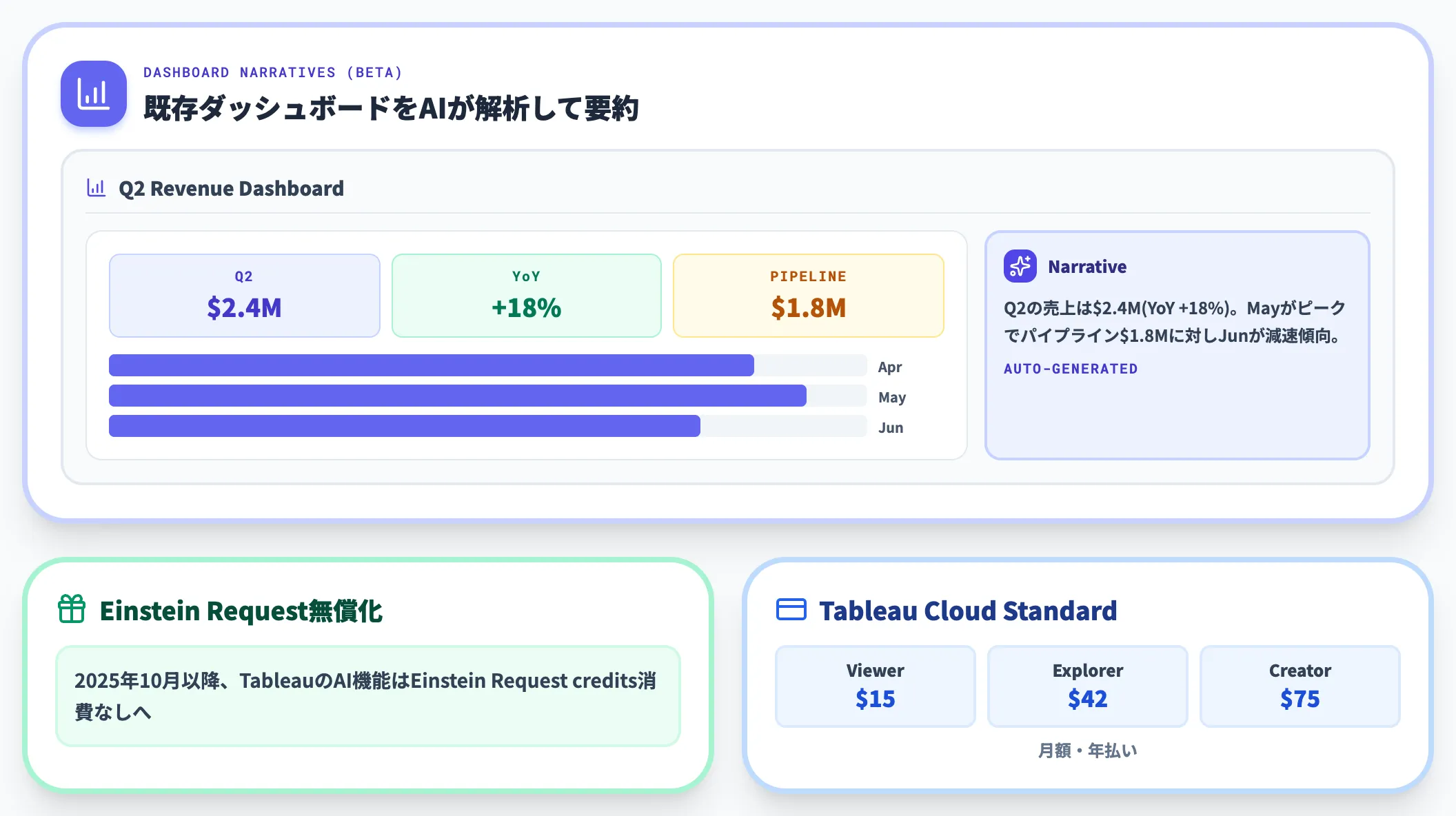Click the AUTO-GENERATED label
Image resolution: width=1456 pixels, height=816 pixels.
[x=1071, y=369]
